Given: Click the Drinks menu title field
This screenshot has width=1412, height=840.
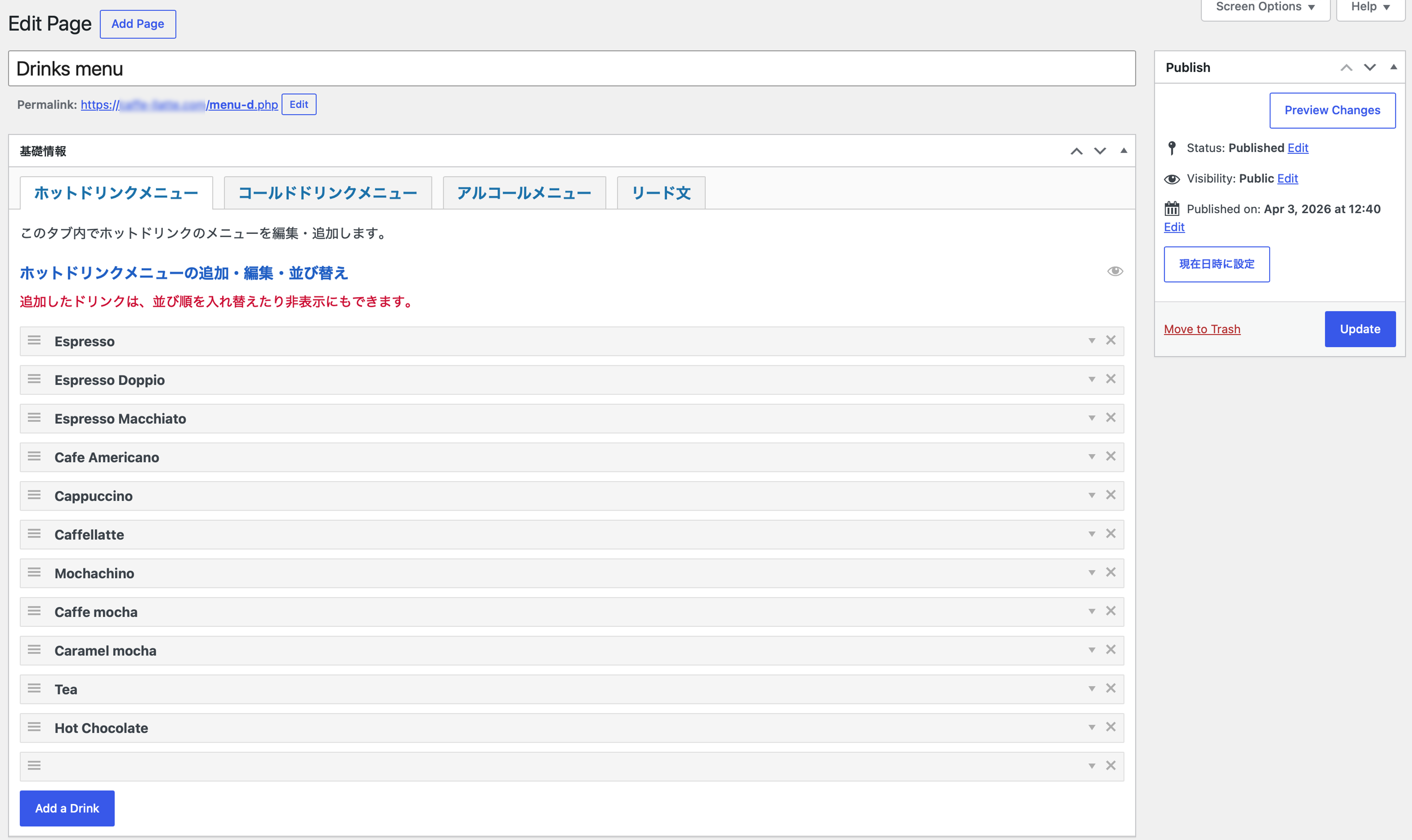Looking at the screenshot, I should (572, 69).
